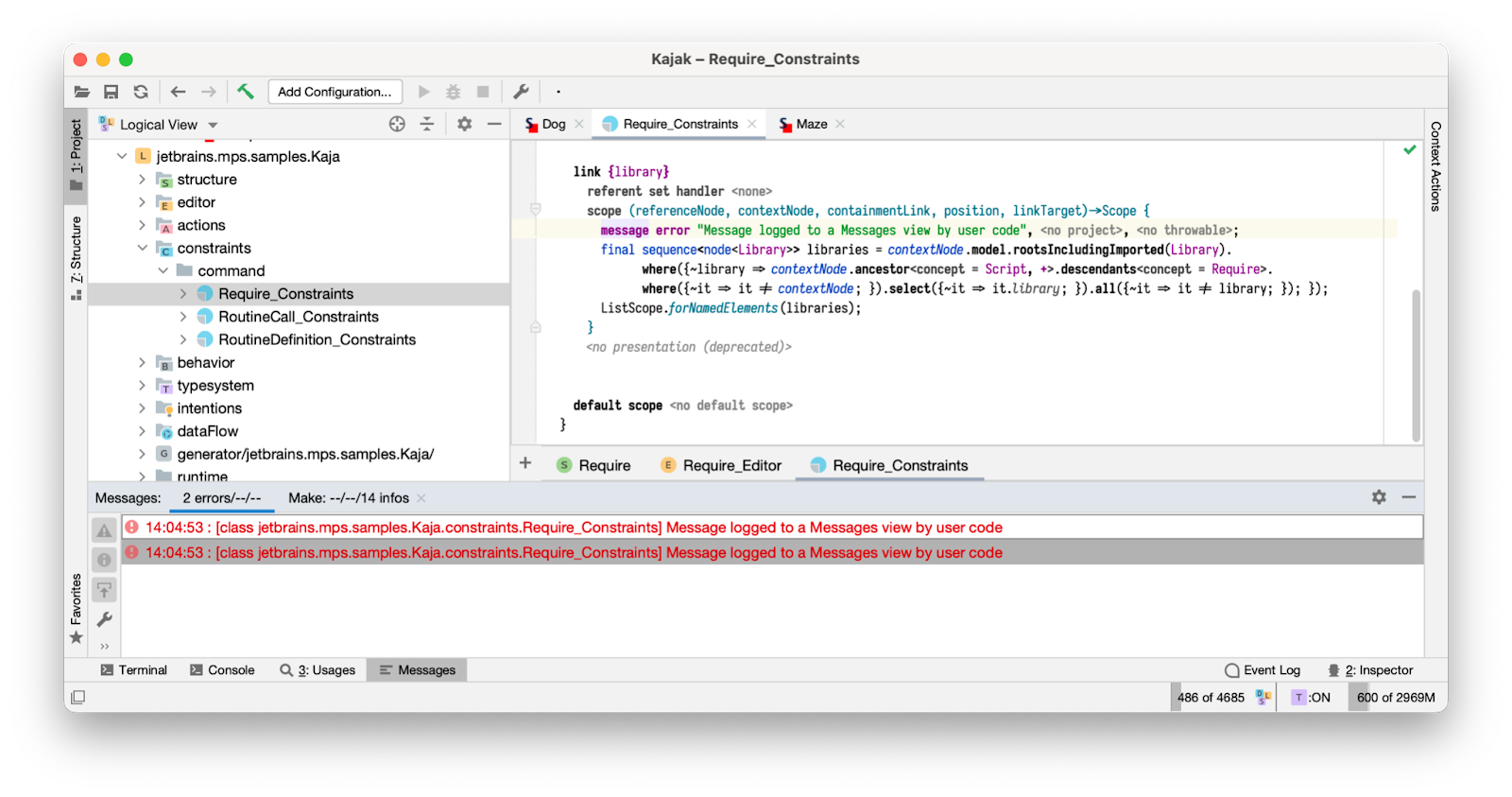Toggle the fold marker on the scope line
The image size is (1512, 797).
coord(536,210)
